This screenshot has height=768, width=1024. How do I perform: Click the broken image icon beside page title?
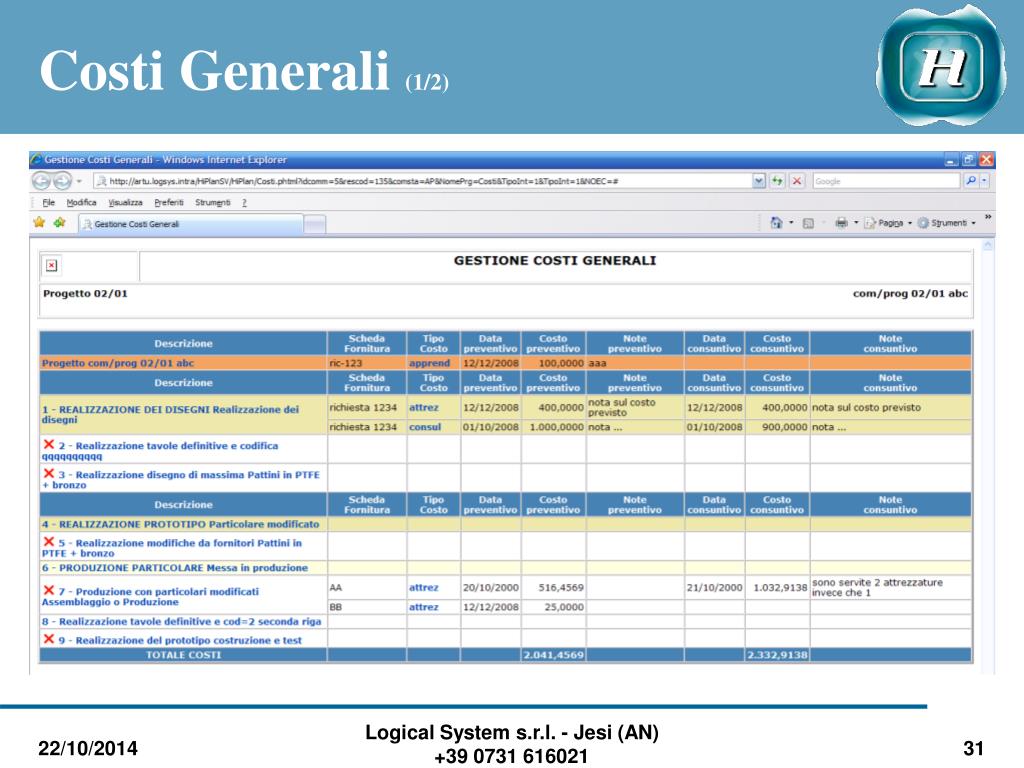pos(52,265)
